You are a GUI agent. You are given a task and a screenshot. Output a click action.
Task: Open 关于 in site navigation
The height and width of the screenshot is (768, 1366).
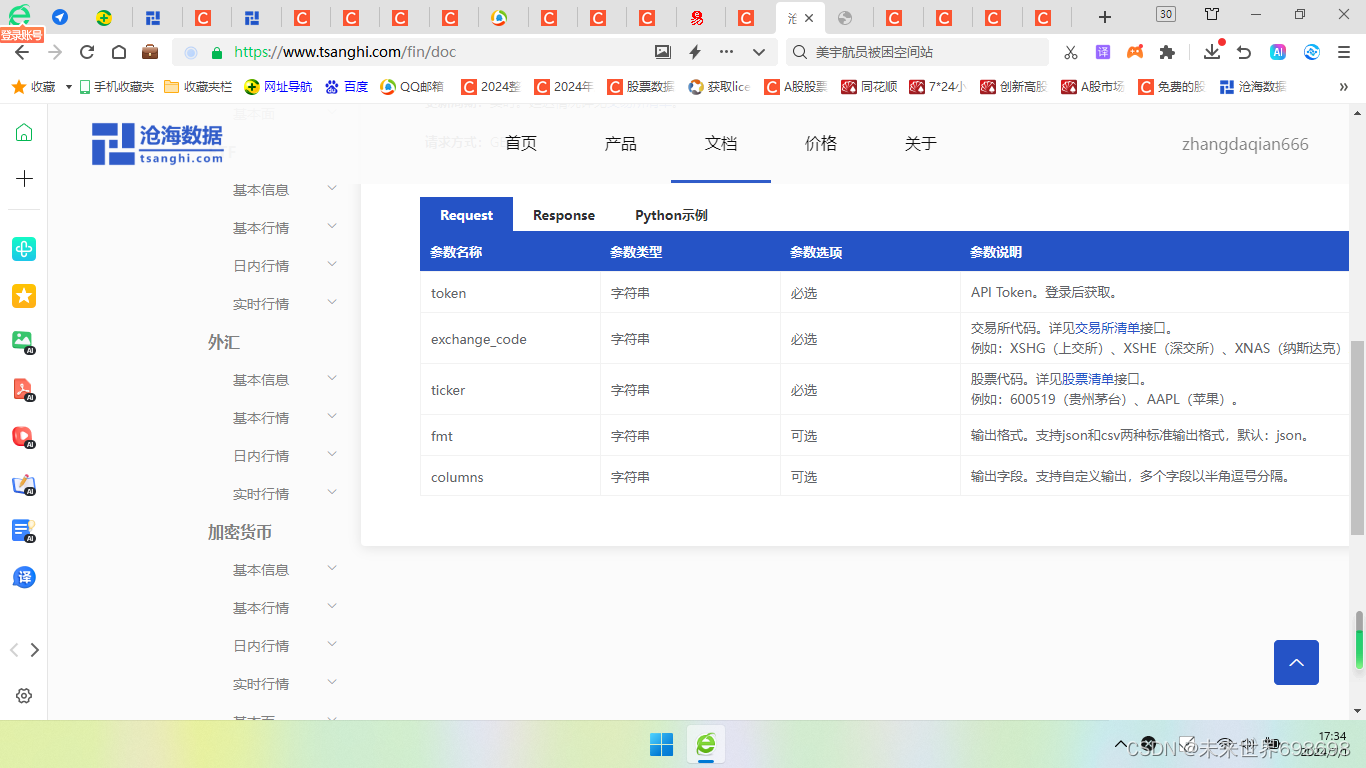(921, 144)
